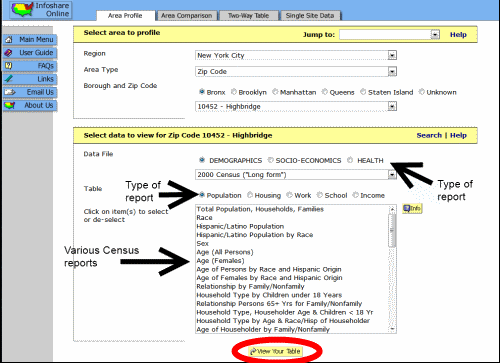Open the 2000 Census Long form dropdown
Screen dimensions: 500x363
[x=296, y=175]
